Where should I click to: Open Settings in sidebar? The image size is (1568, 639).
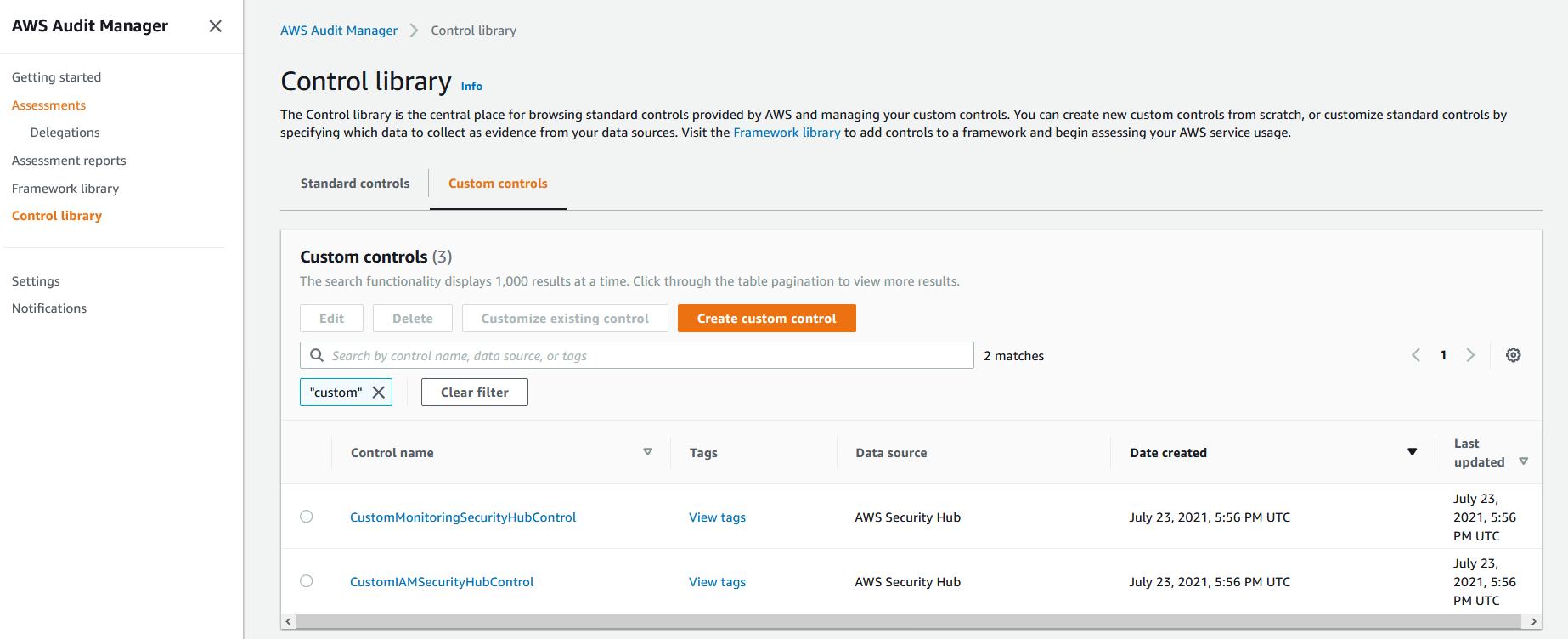point(36,281)
